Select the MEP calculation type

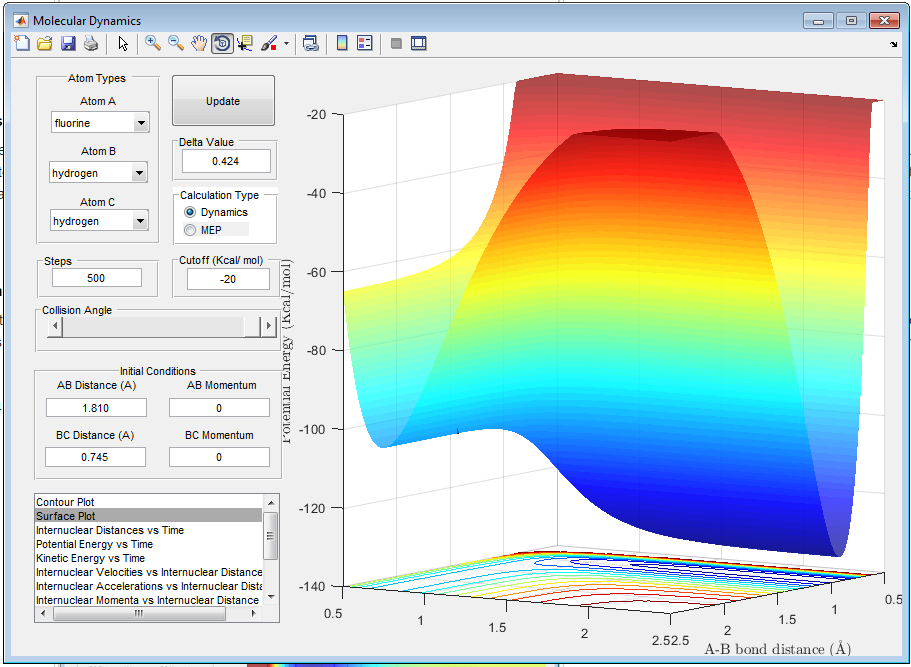[x=190, y=230]
